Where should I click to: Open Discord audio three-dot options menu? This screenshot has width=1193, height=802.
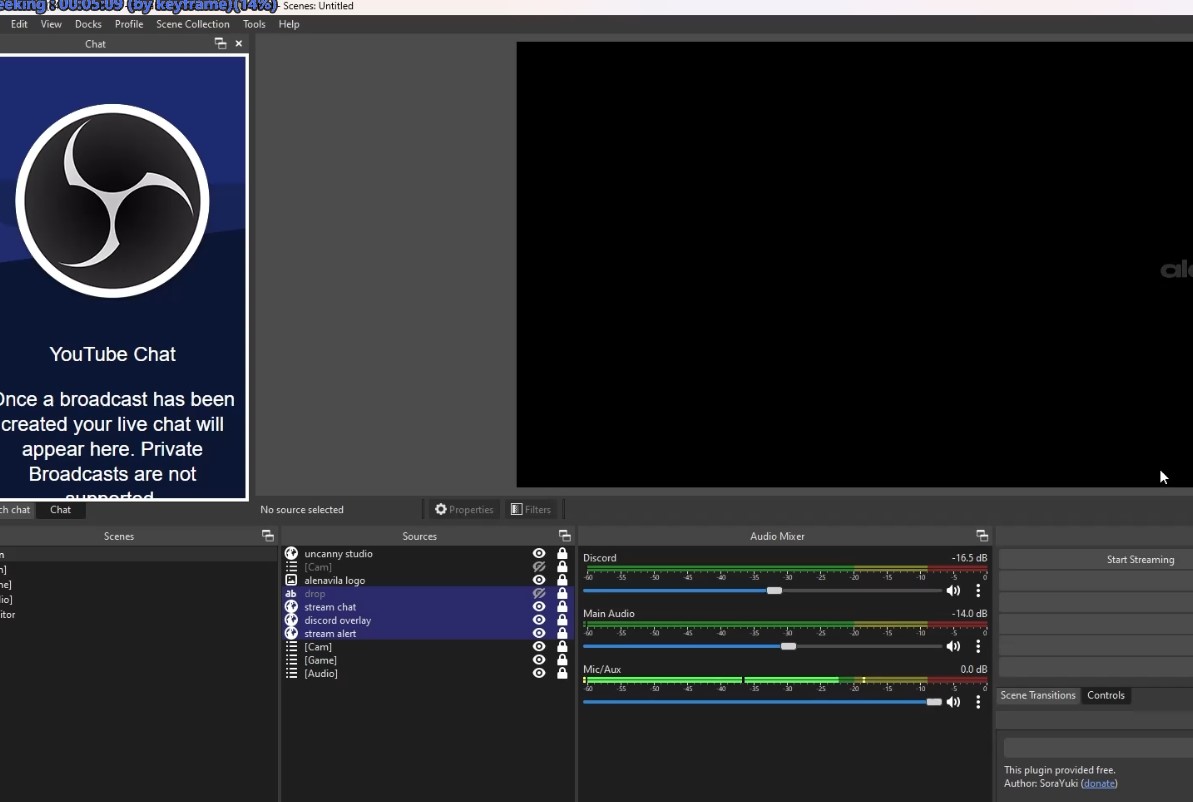978,591
